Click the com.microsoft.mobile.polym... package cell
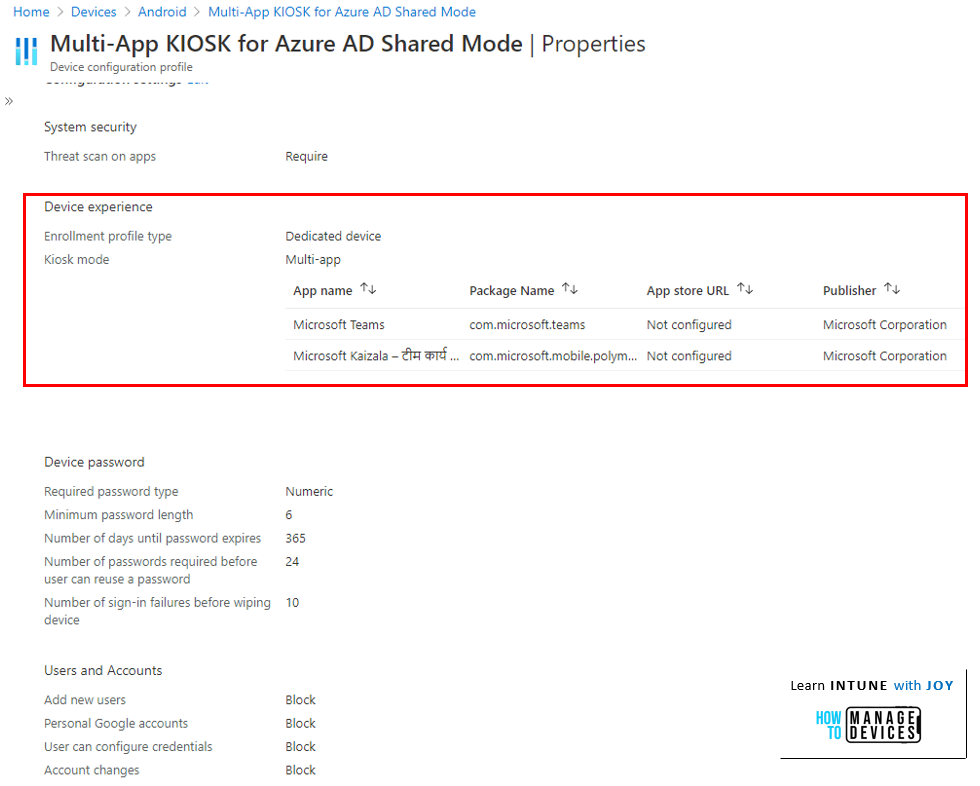The image size is (980, 786). tap(553, 356)
